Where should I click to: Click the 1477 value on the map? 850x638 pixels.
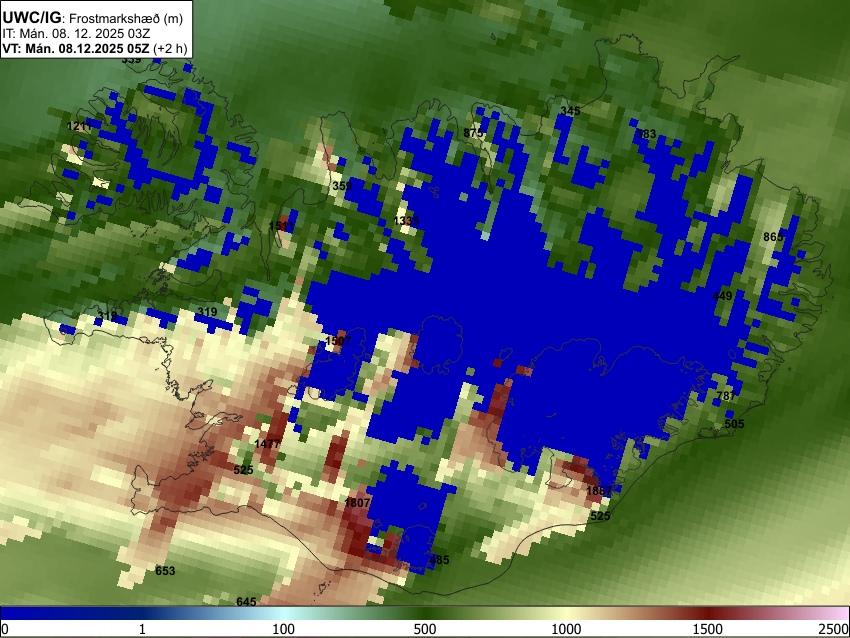click(x=267, y=444)
